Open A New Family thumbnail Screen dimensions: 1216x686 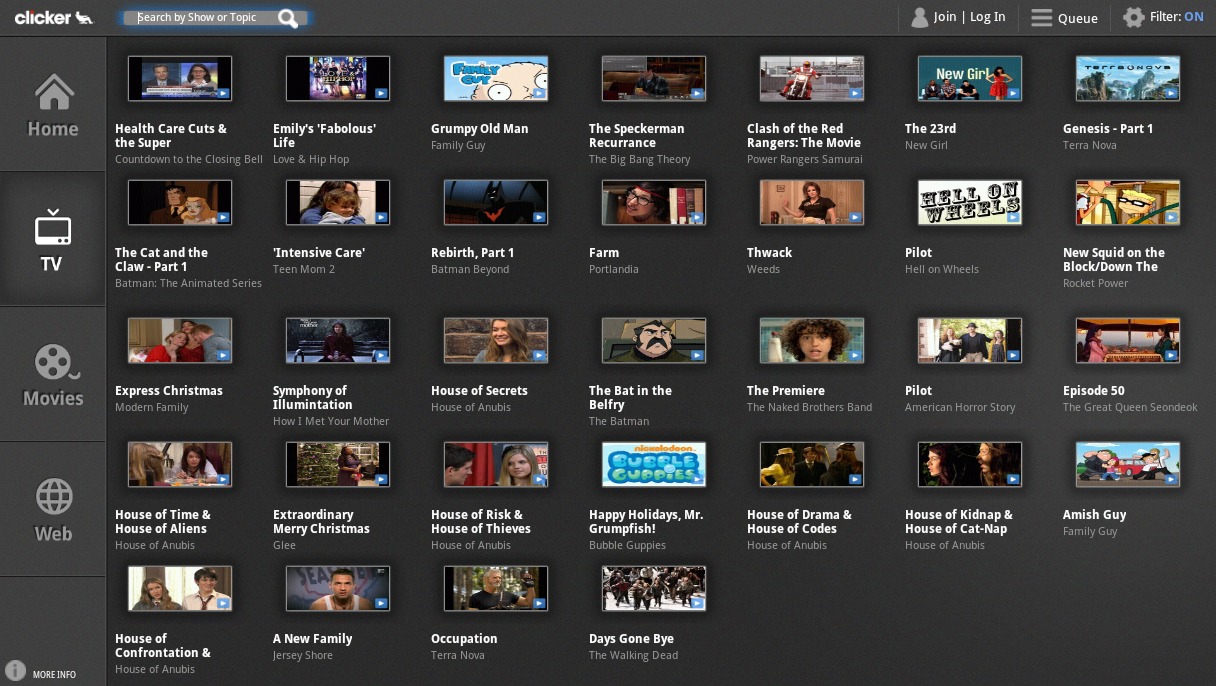point(338,589)
